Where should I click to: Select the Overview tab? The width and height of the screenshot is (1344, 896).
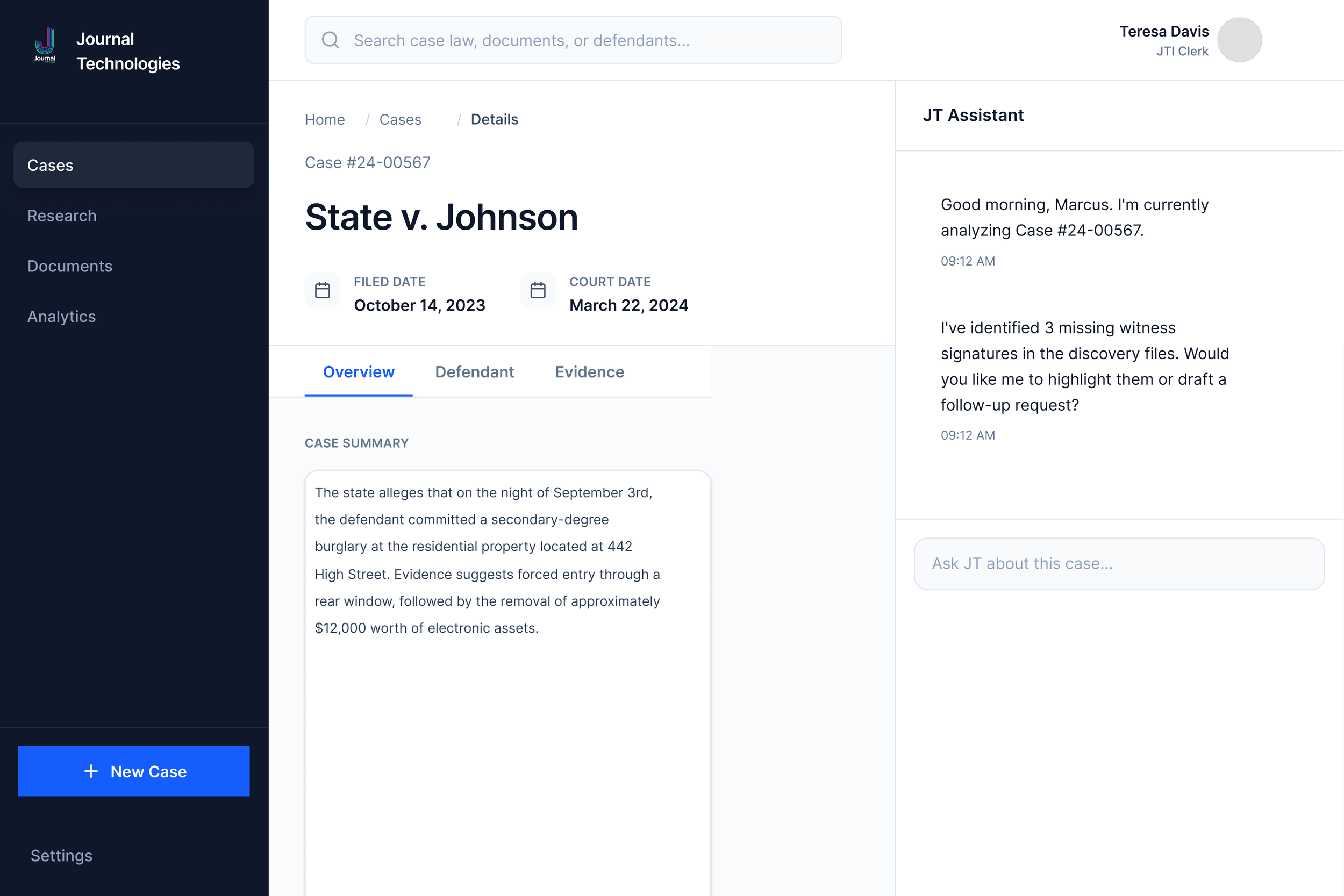(358, 372)
